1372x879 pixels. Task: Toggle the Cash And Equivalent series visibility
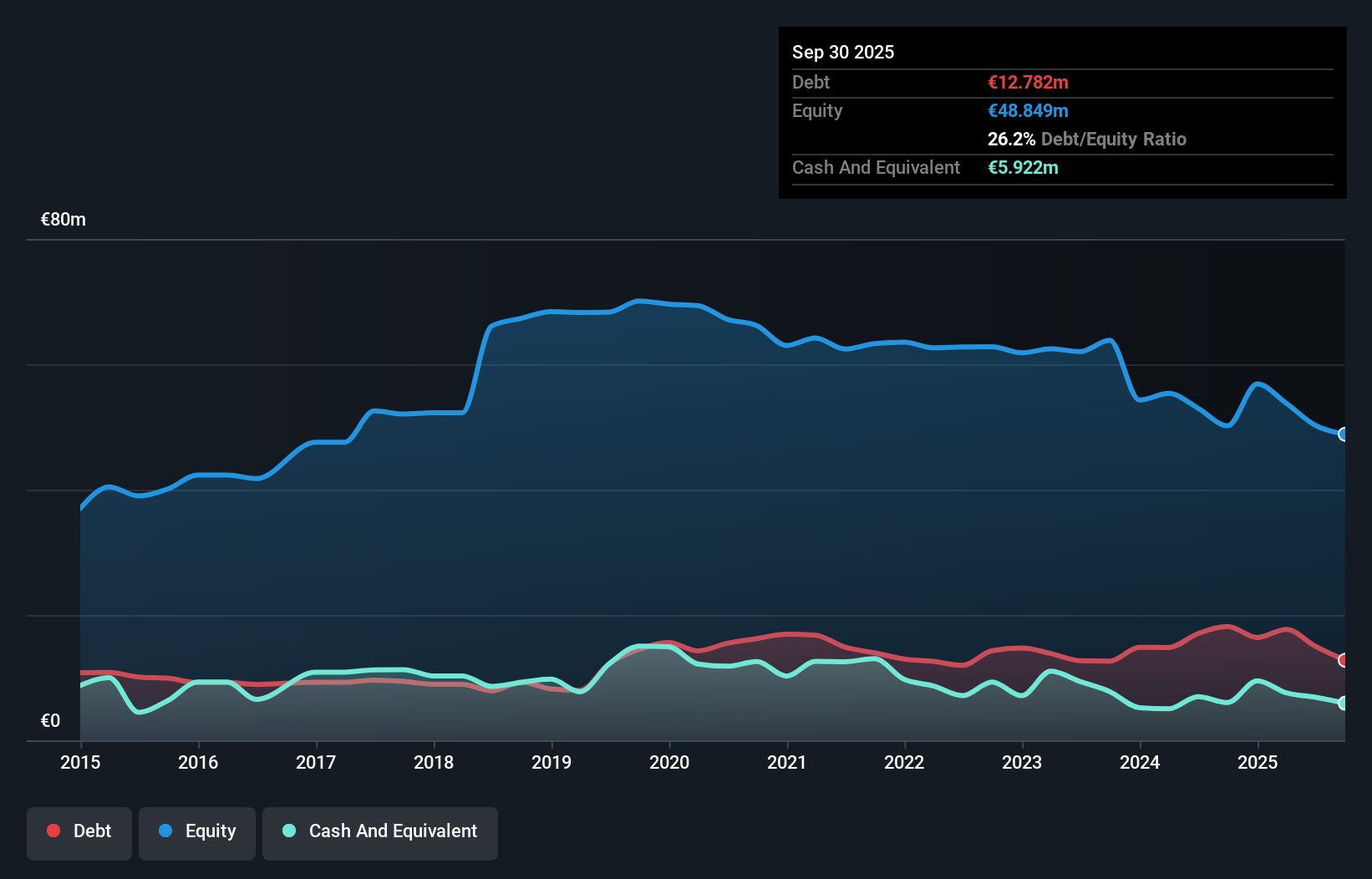click(x=379, y=833)
